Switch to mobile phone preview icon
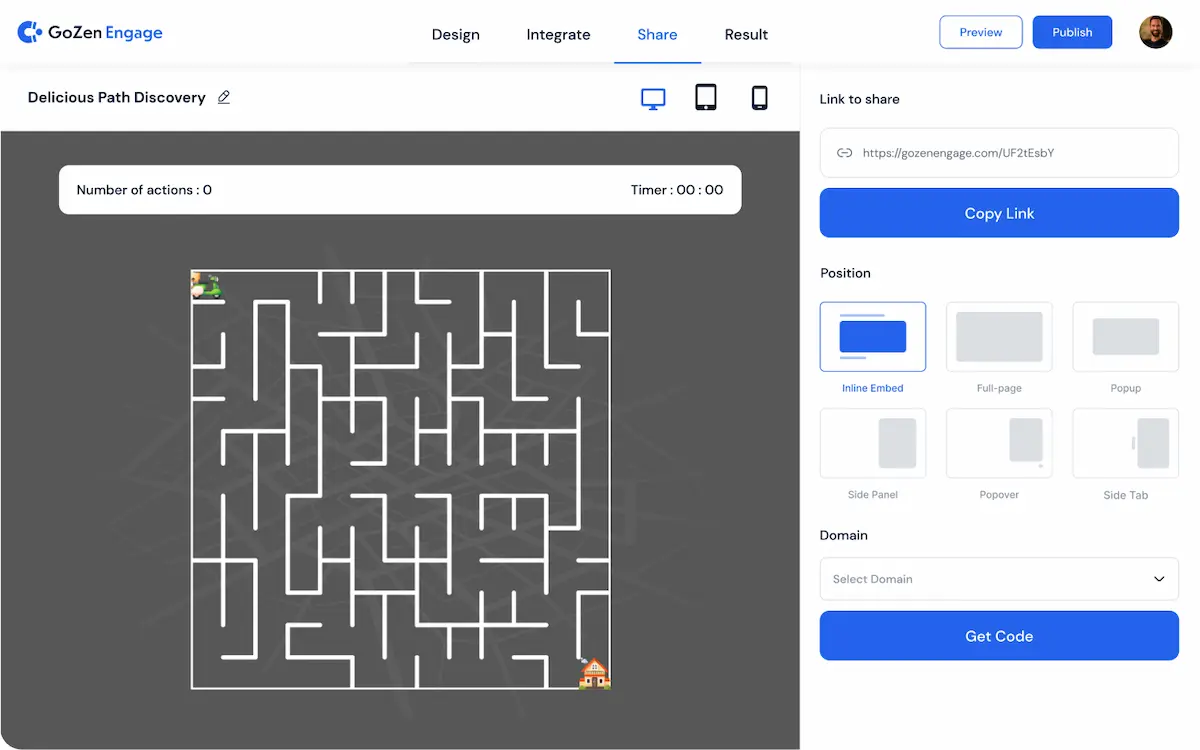The height and width of the screenshot is (750, 1200). [x=759, y=97]
